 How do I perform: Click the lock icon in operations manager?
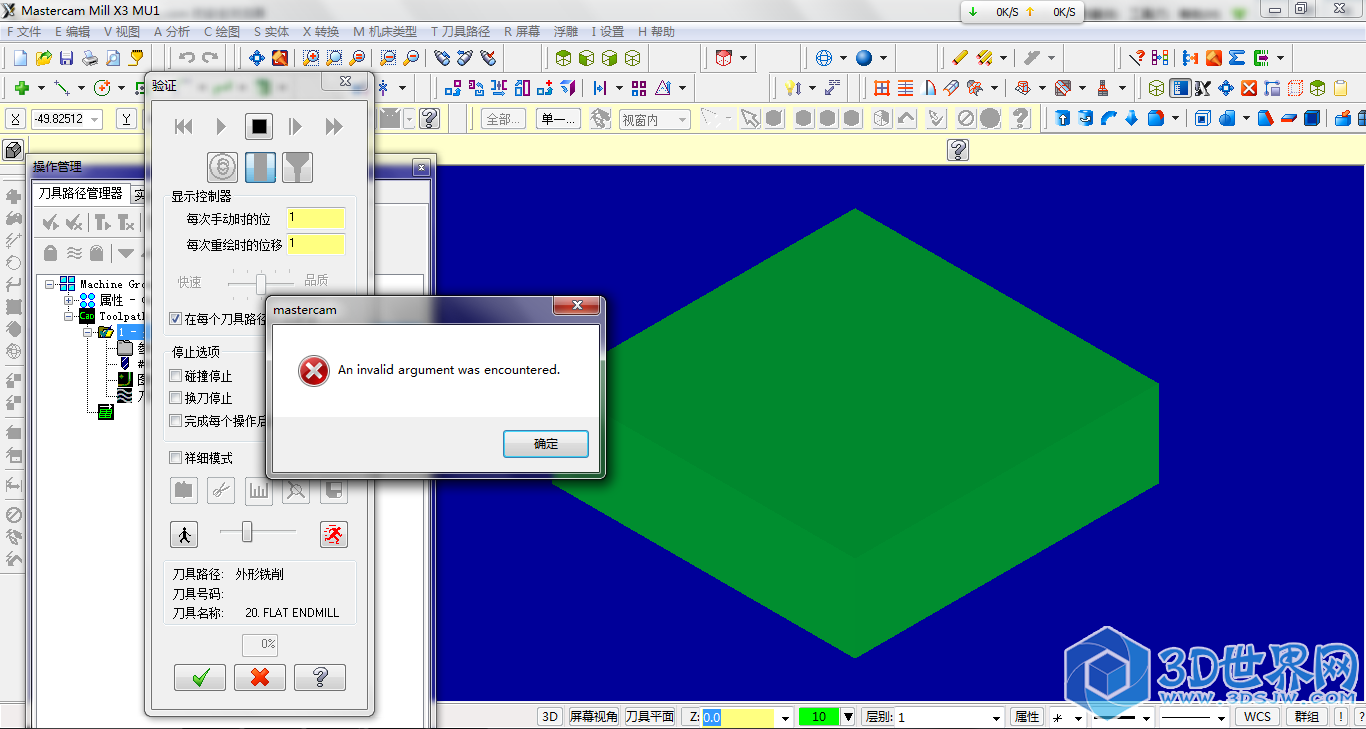pos(51,253)
